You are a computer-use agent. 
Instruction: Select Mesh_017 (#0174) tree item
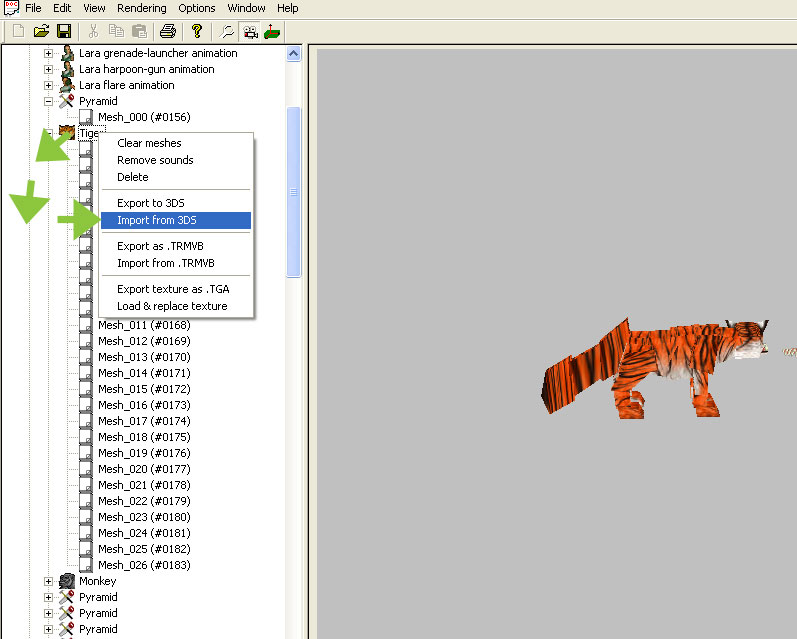pyautogui.click(x=144, y=421)
